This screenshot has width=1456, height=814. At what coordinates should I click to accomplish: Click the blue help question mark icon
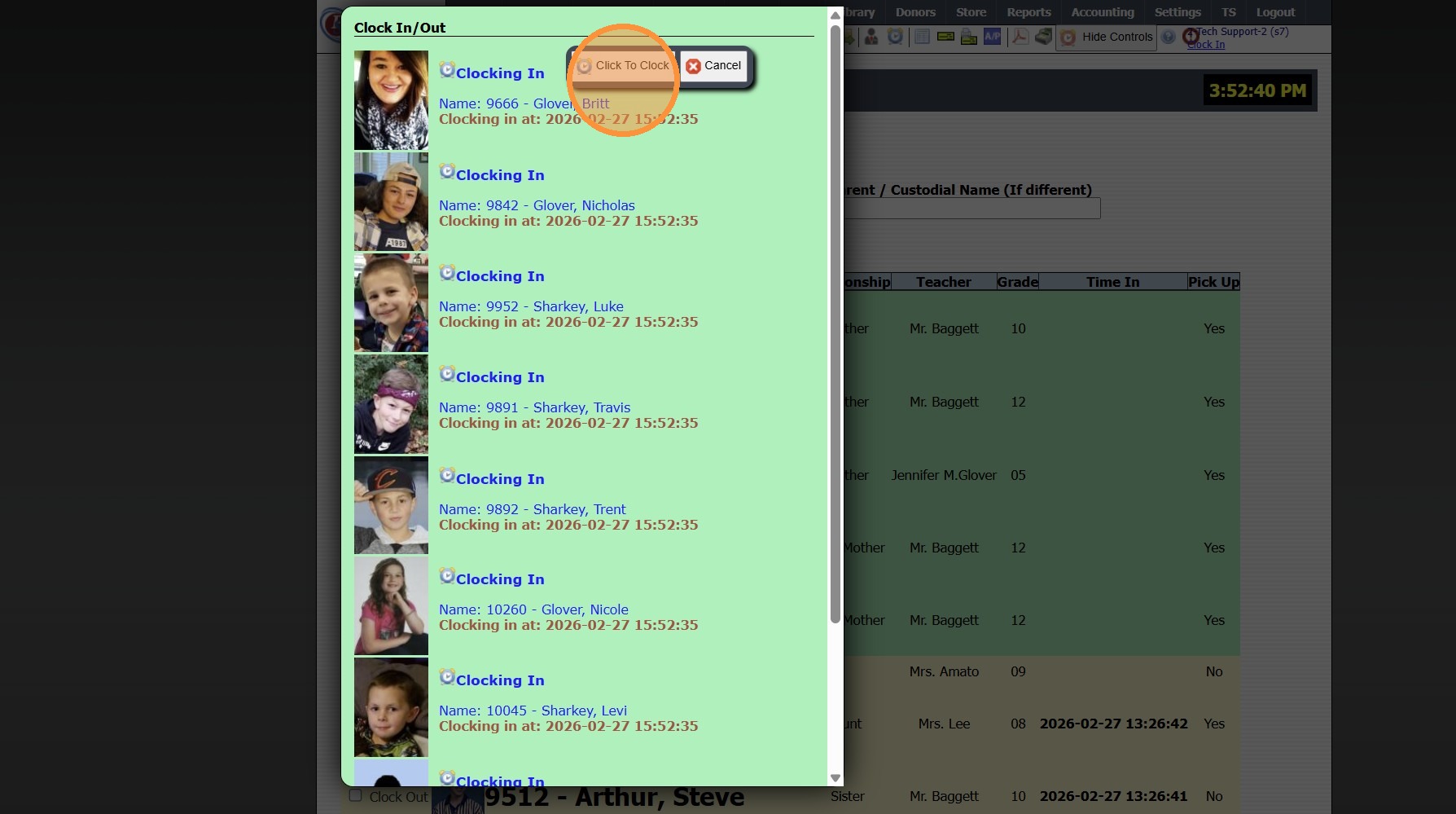click(1169, 37)
